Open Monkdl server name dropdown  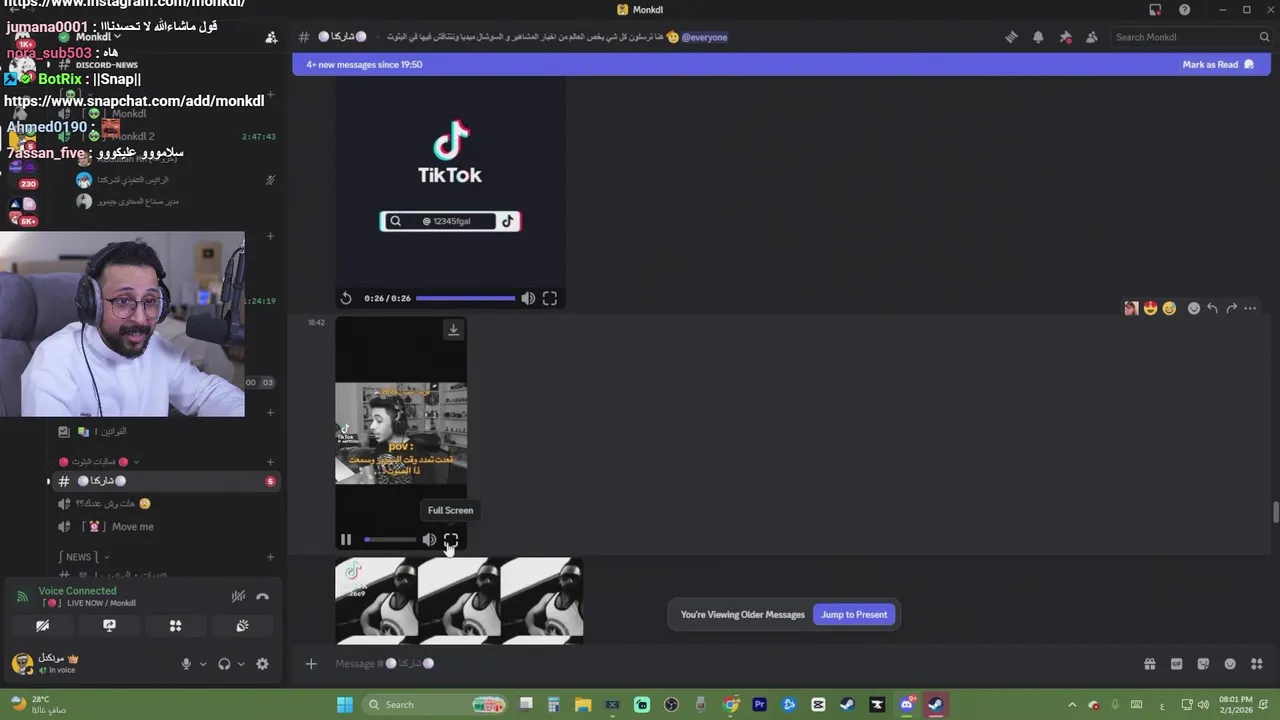pos(99,37)
